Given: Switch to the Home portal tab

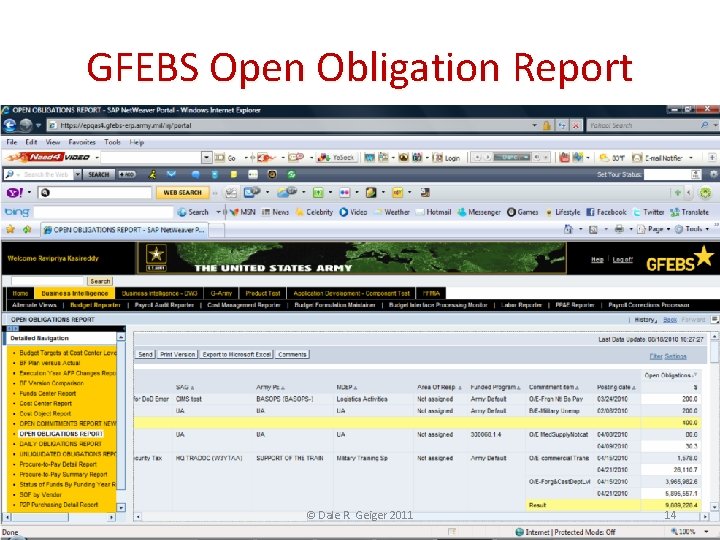Looking at the screenshot, I should click(x=20, y=293).
